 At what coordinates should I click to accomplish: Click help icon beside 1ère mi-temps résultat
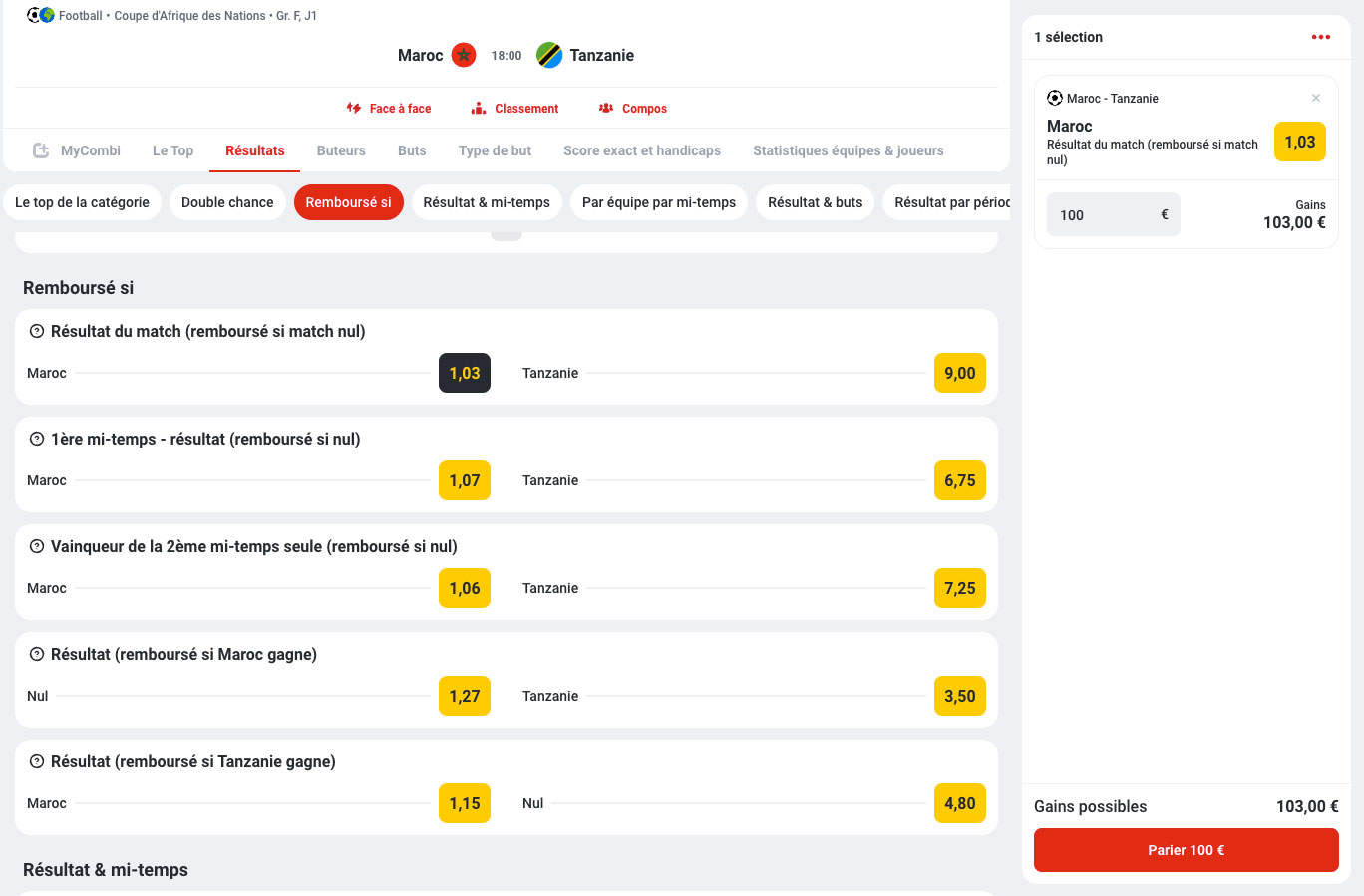point(37,439)
